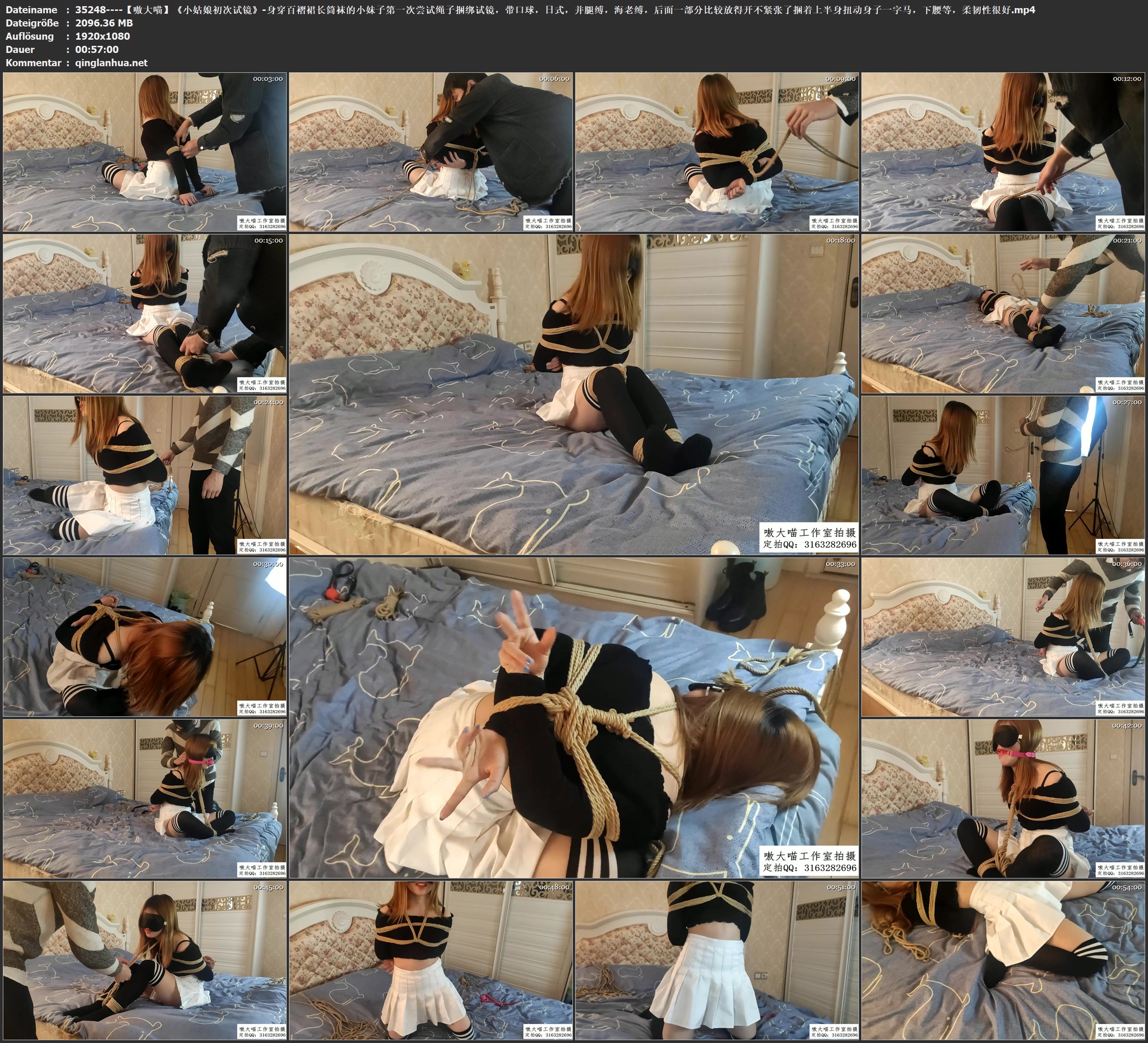
Task: Select the large 00:18:00 preview frame
Action: [x=573, y=394]
